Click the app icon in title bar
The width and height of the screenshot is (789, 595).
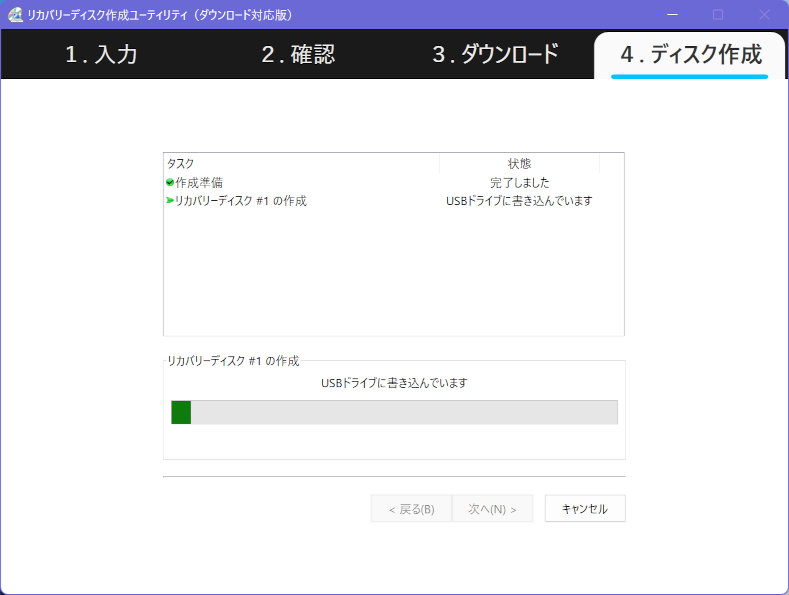(x=15, y=15)
